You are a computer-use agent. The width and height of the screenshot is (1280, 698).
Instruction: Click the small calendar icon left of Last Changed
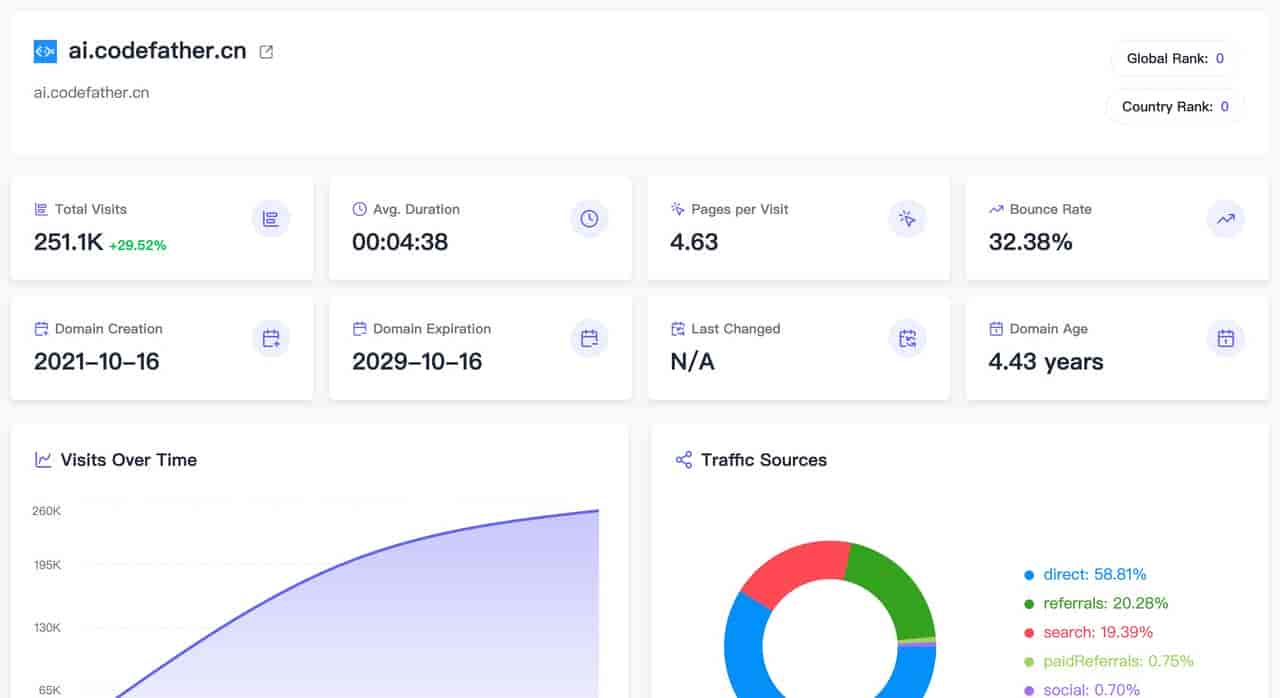coord(677,328)
